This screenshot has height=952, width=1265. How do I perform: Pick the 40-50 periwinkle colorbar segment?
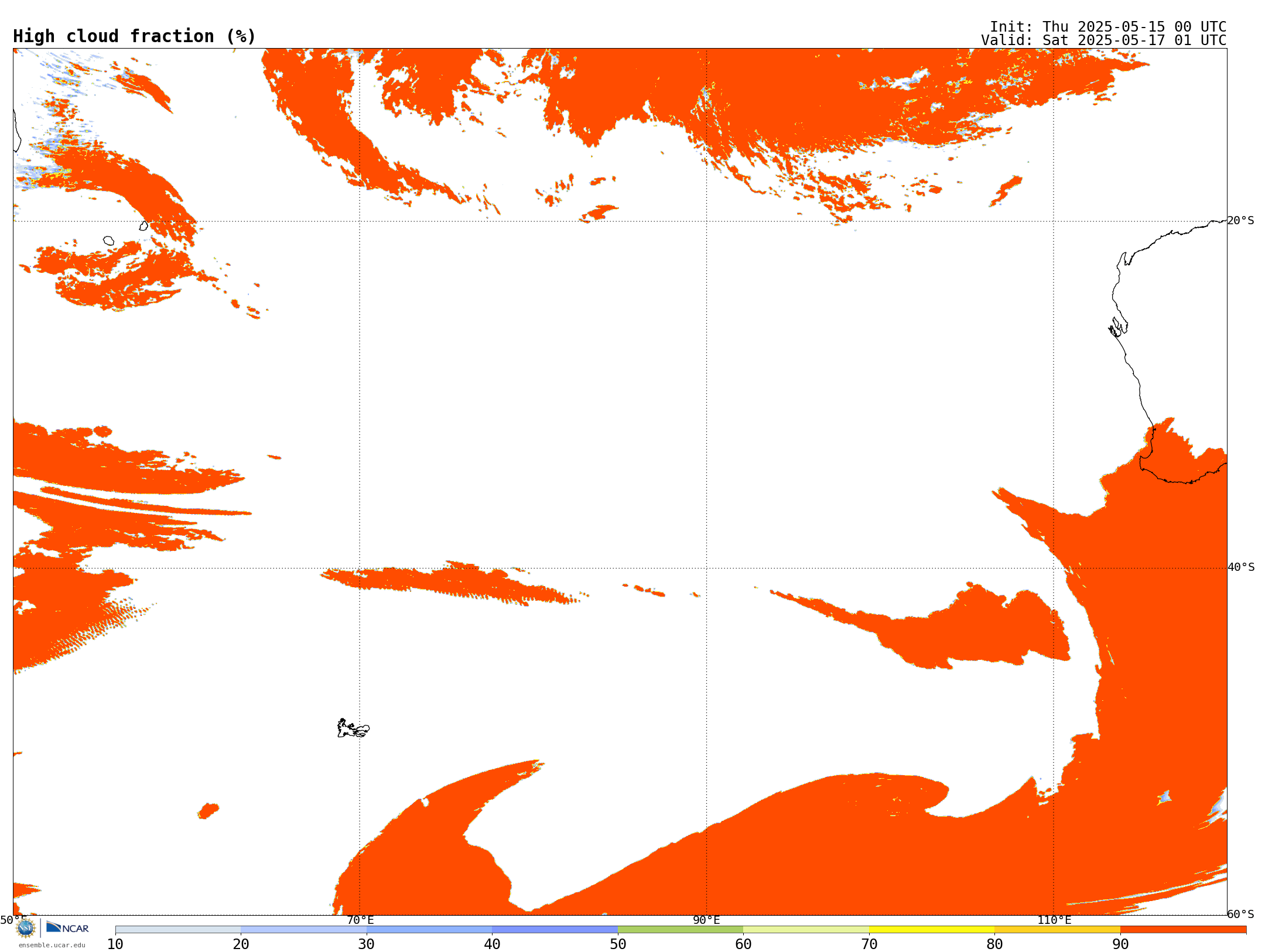tap(555, 930)
